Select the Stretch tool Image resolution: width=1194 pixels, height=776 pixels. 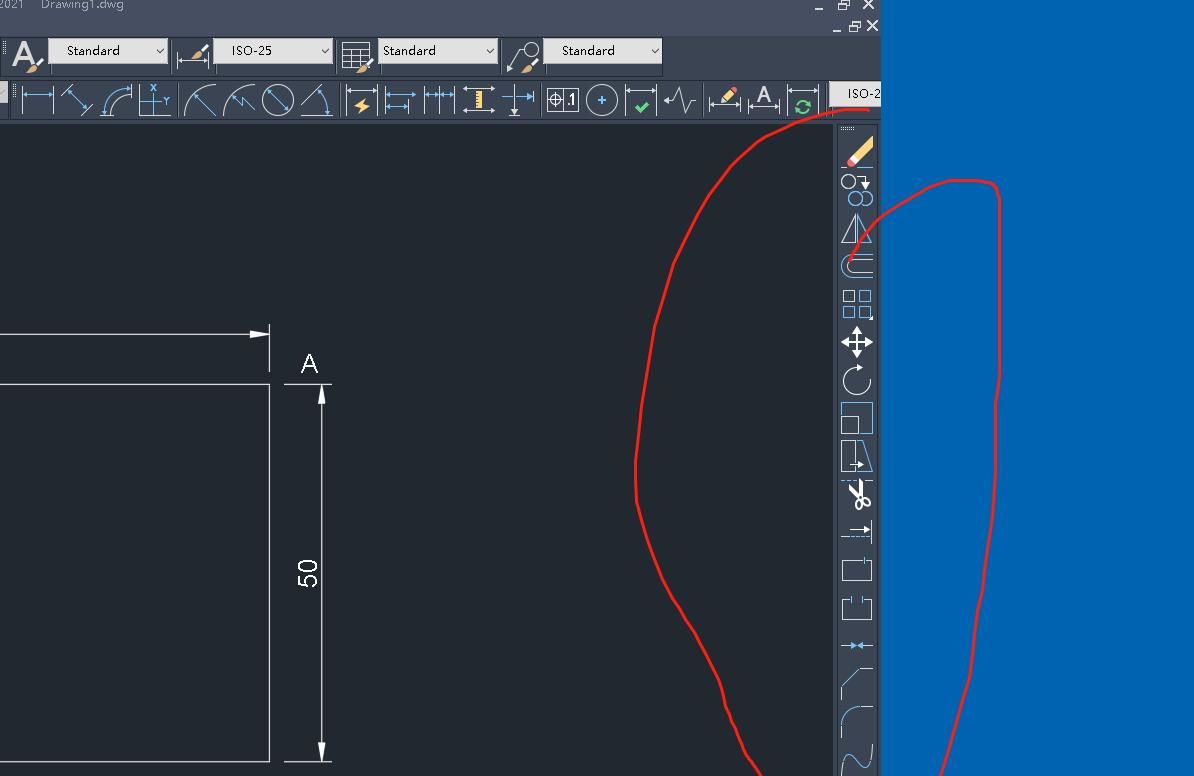point(857,456)
